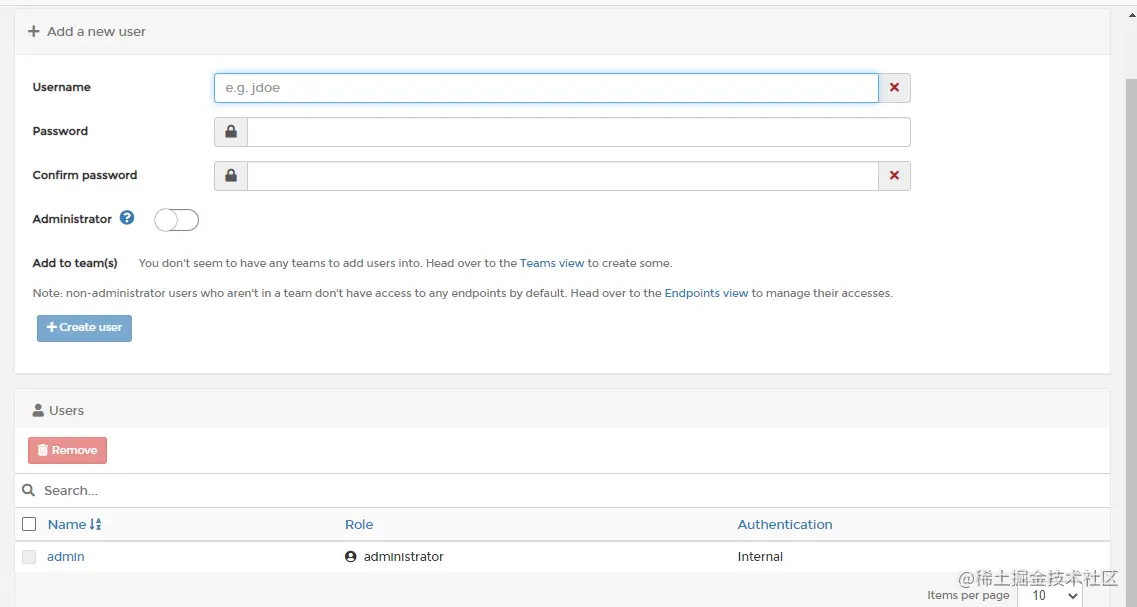Click the lock icon in Confirm password row
The image size is (1137, 607).
click(x=231, y=176)
